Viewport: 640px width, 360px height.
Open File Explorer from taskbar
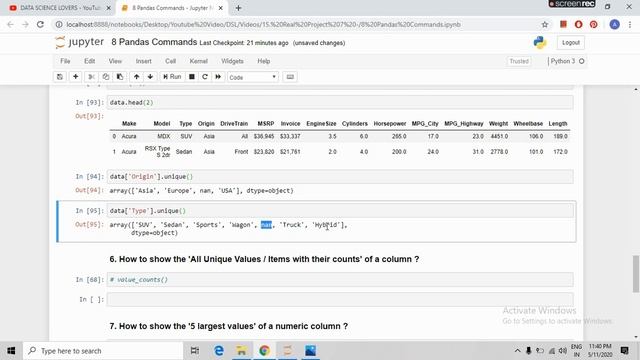[242, 351]
